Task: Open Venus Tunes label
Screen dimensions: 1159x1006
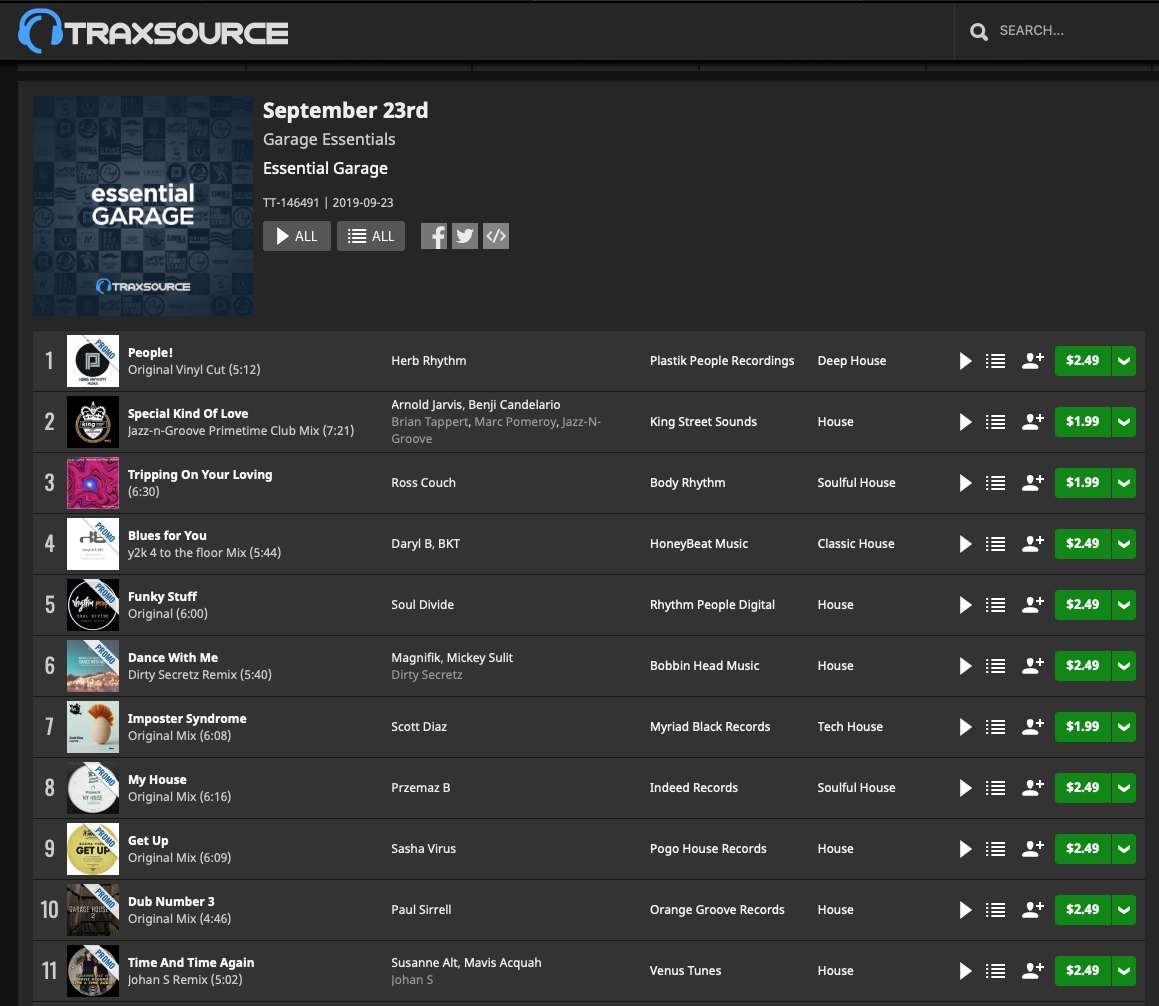Action: point(685,971)
